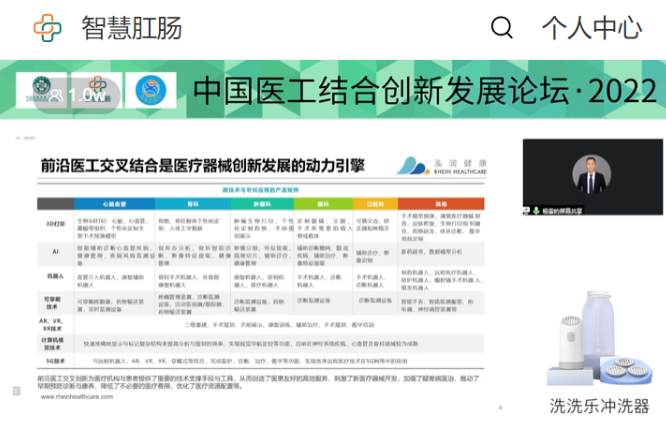Click the blue circular association logo
666x423 pixels.
(x=150, y=91)
